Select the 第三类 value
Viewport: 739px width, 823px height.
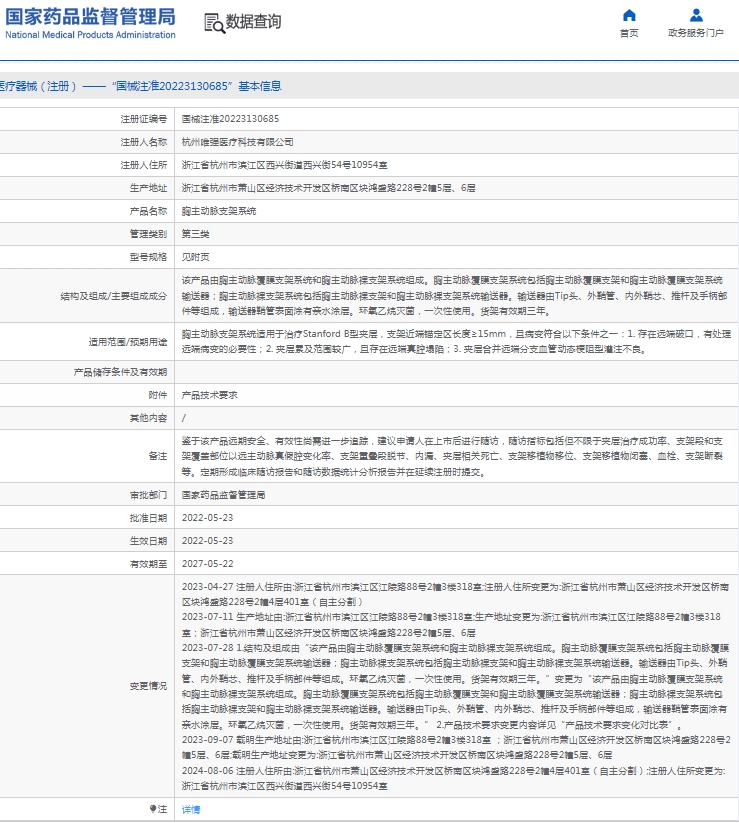click(x=195, y=234)
